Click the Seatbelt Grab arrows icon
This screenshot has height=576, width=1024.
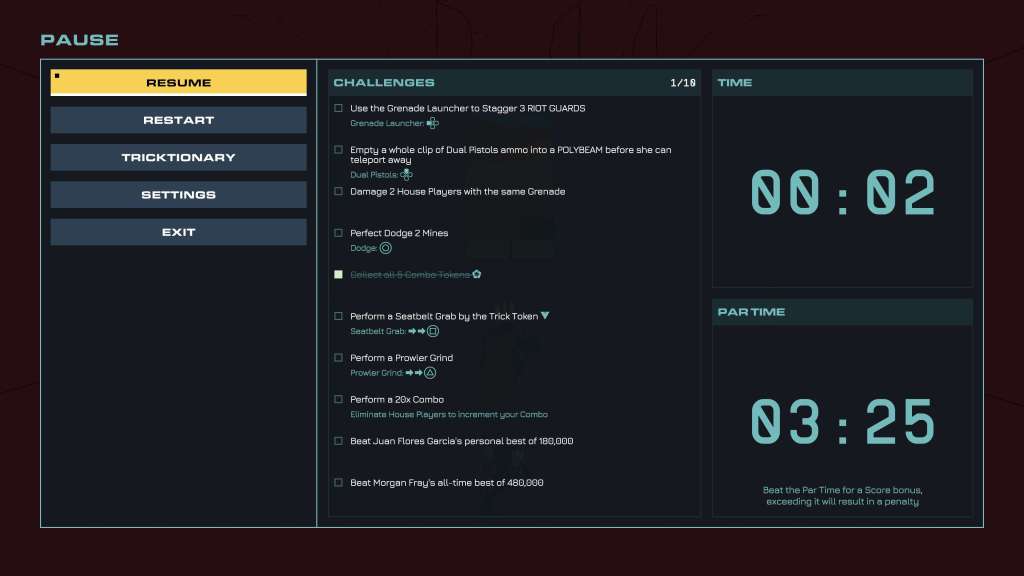(416, 331)
